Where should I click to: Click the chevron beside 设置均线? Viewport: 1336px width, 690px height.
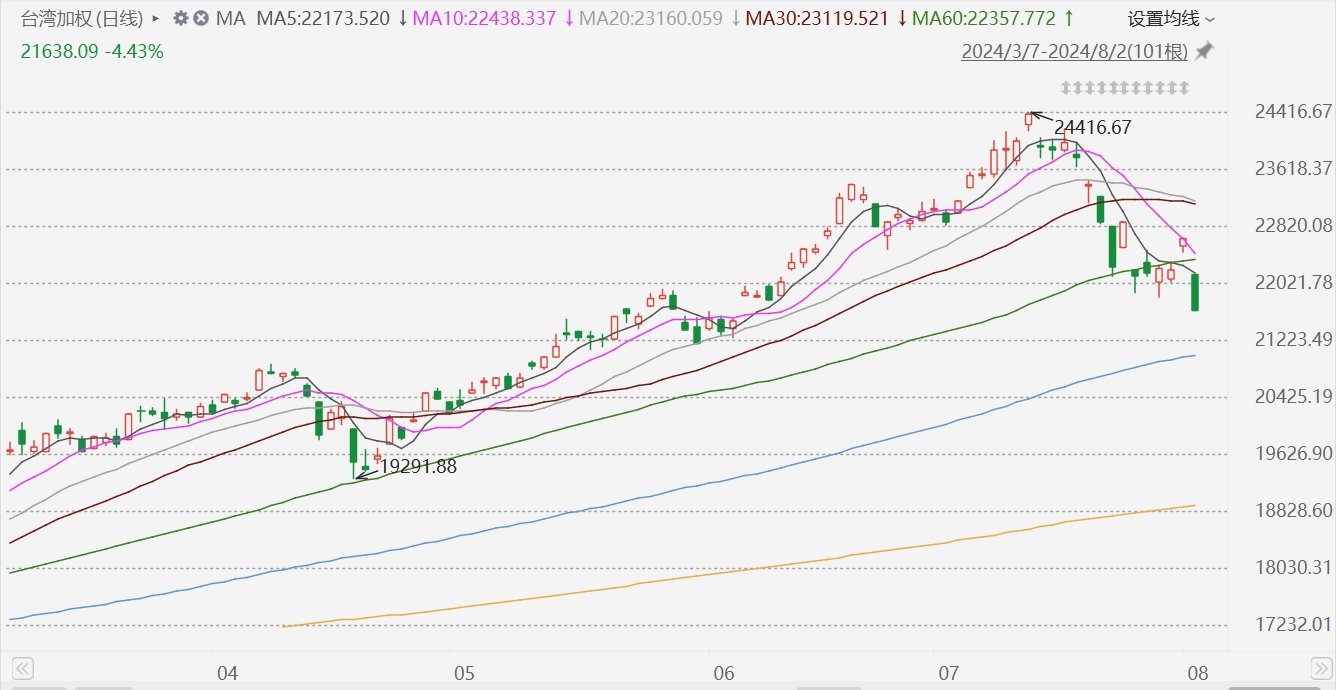1210,20
